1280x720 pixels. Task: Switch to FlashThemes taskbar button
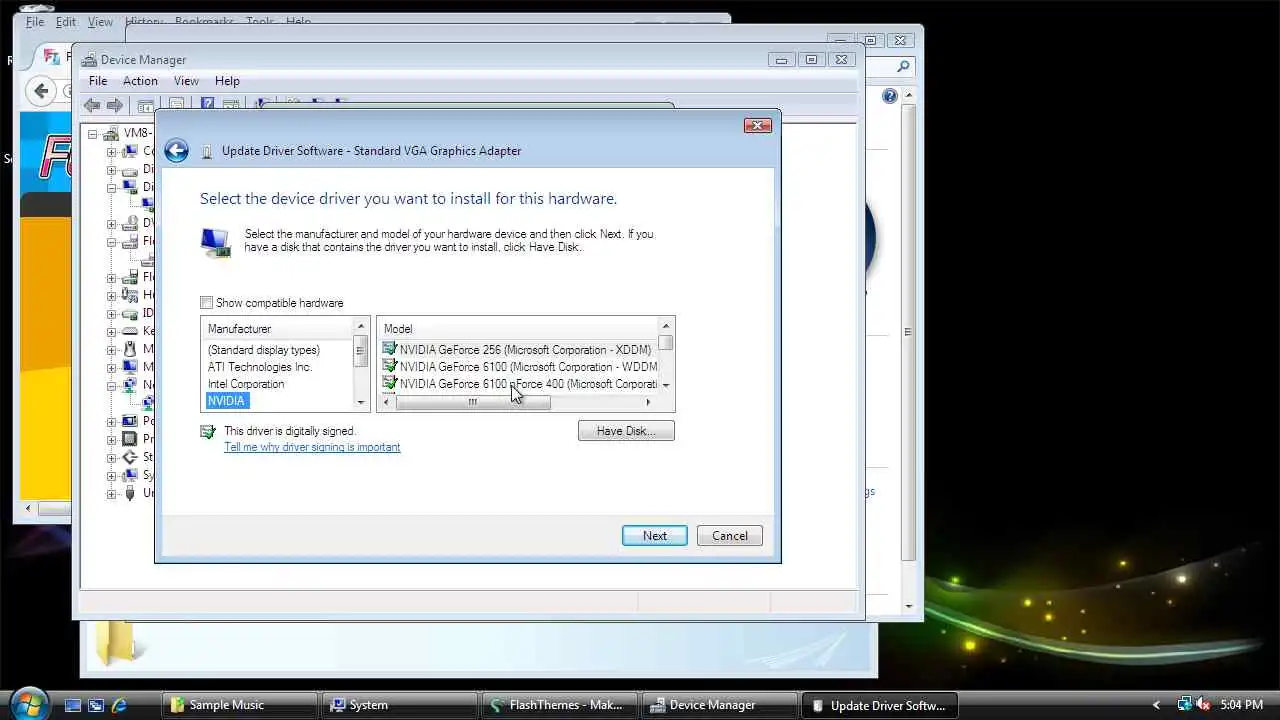coord(560,705)
